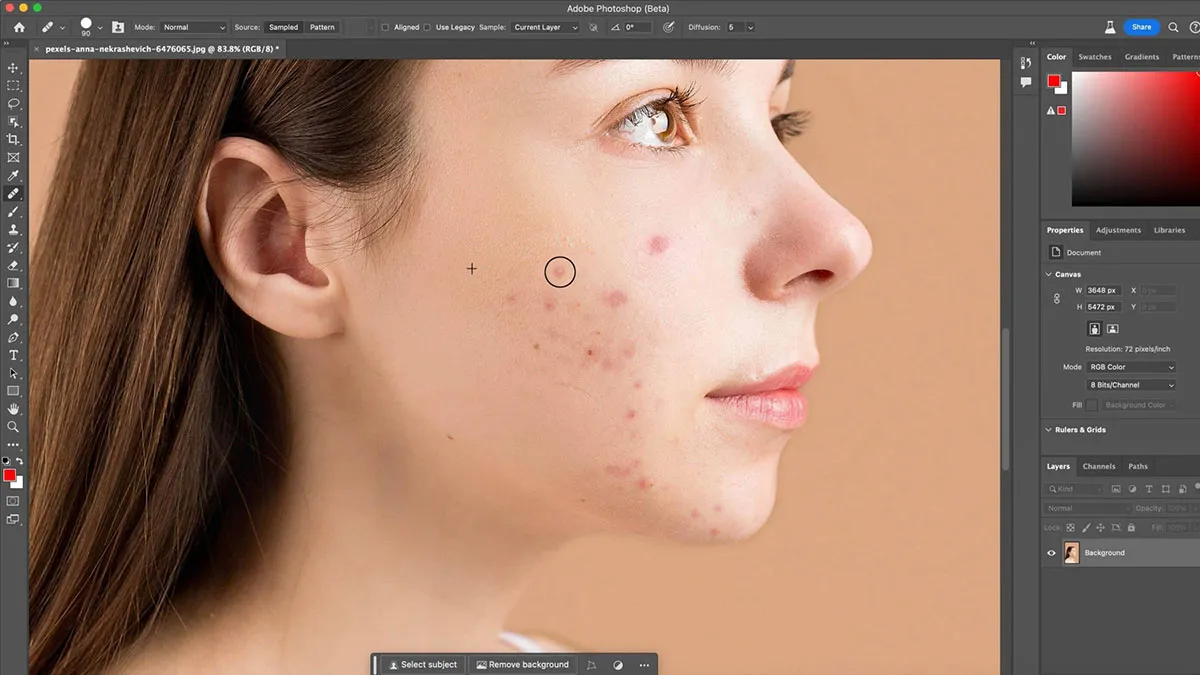
Task: Select the Blur tool
Action: click(14, 302)
